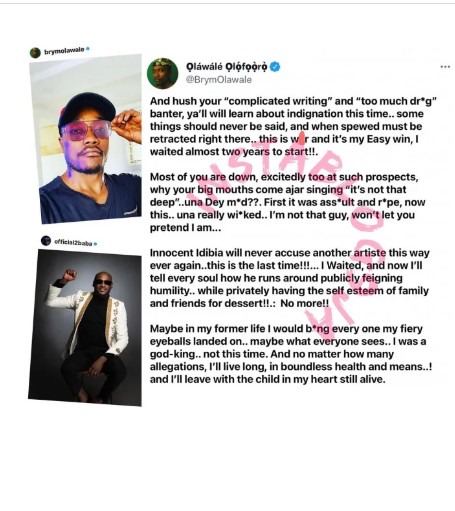Click the small official2baba avatar icon
This screenshot has width=455, height=511.
(46, 240)
